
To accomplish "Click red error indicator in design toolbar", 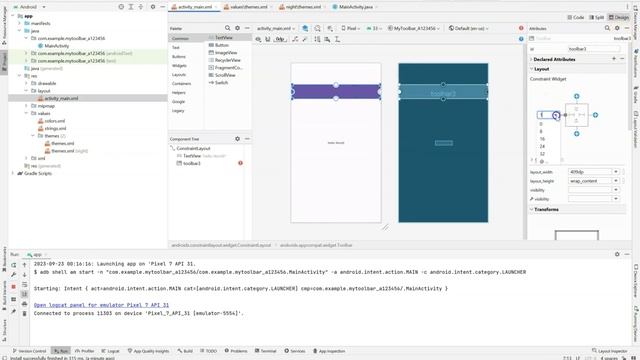I will point(521,28).
